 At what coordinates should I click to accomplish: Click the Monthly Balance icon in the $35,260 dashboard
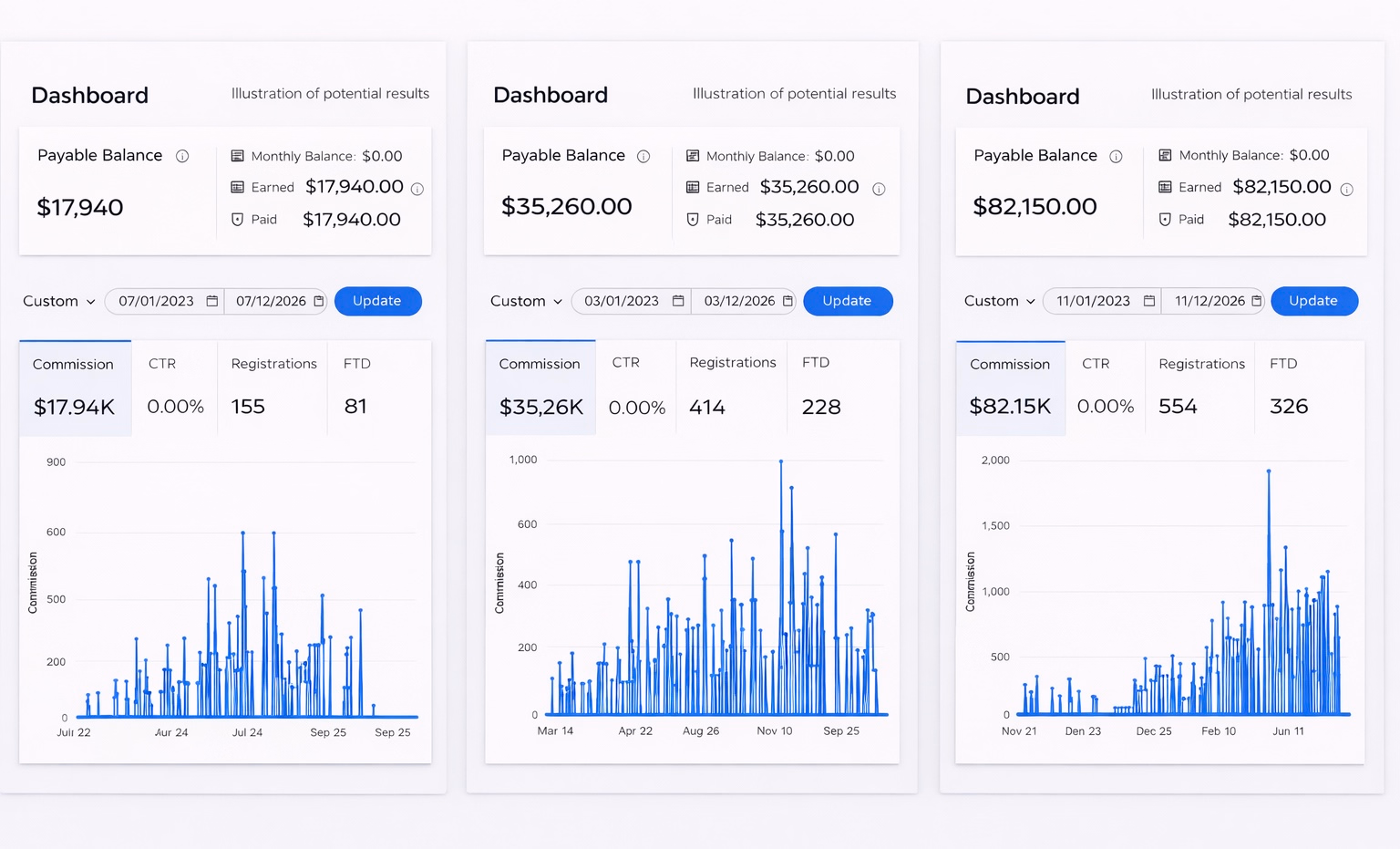693,156
